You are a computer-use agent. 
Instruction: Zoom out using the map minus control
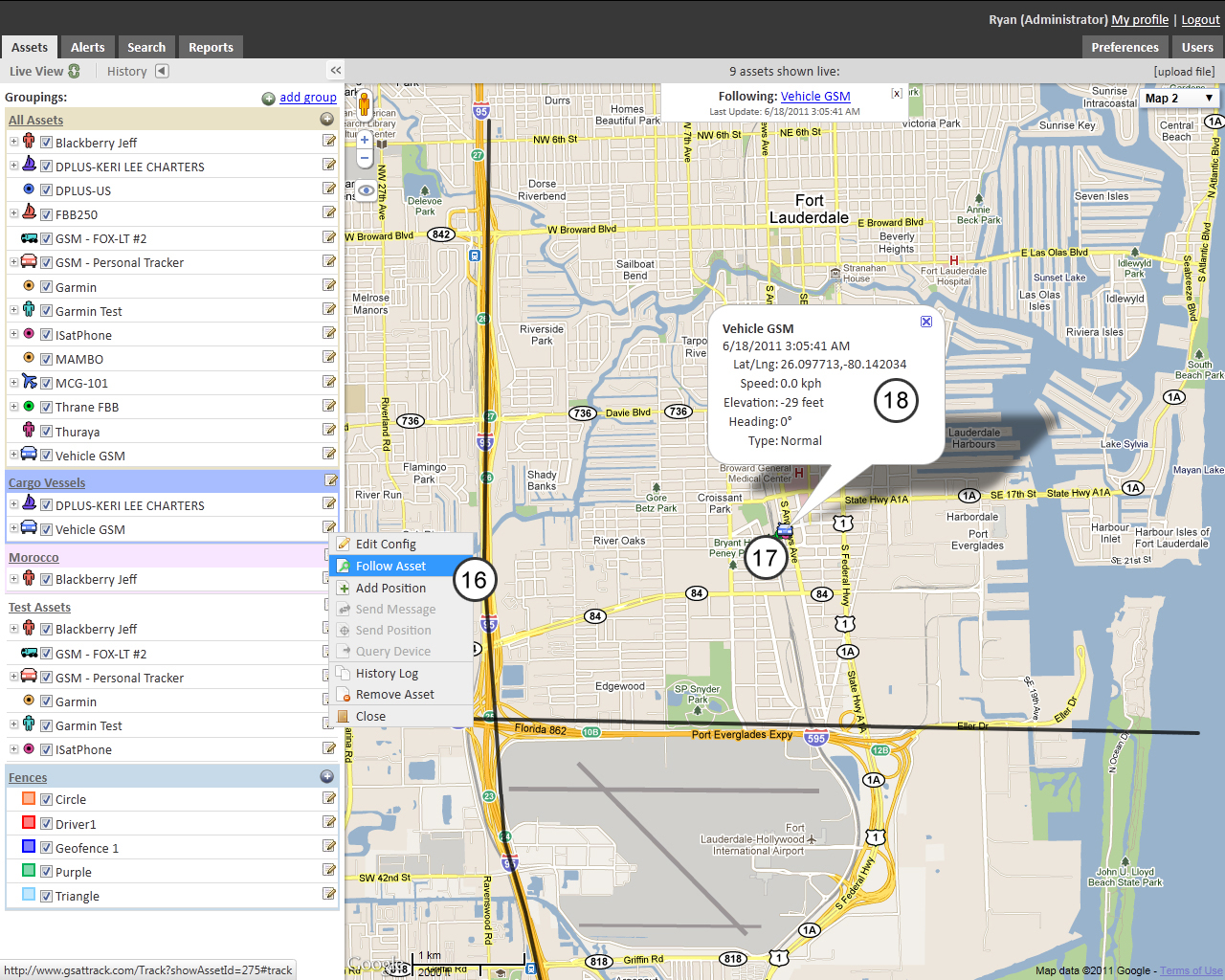365,158
